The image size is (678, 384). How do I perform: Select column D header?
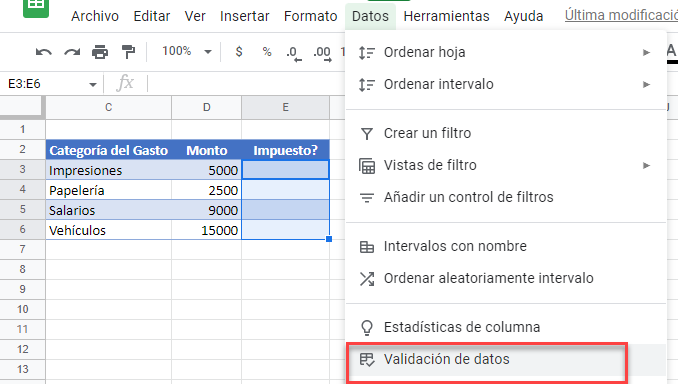pos(207,107)
